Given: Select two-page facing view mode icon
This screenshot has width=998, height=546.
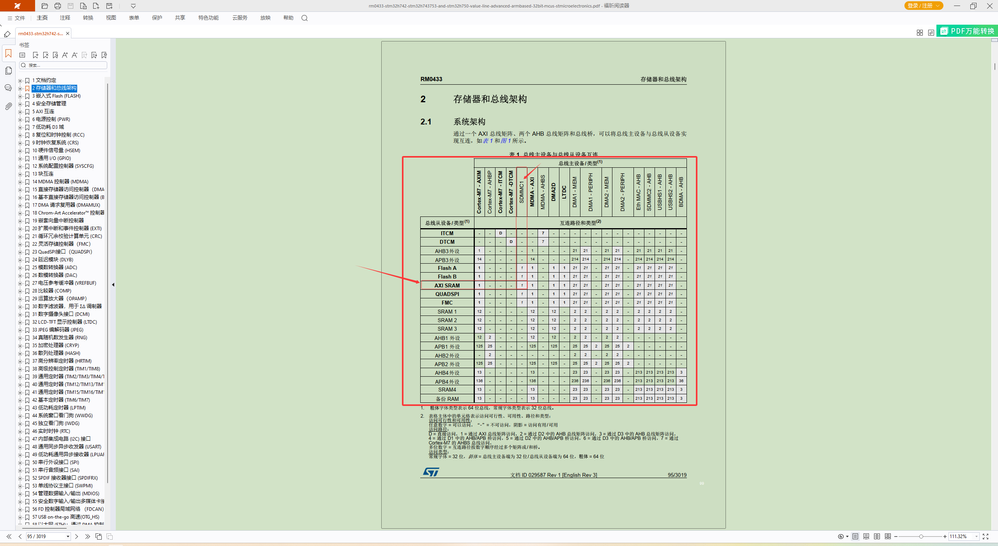Looking at the screenshot, I should point(877,536).
